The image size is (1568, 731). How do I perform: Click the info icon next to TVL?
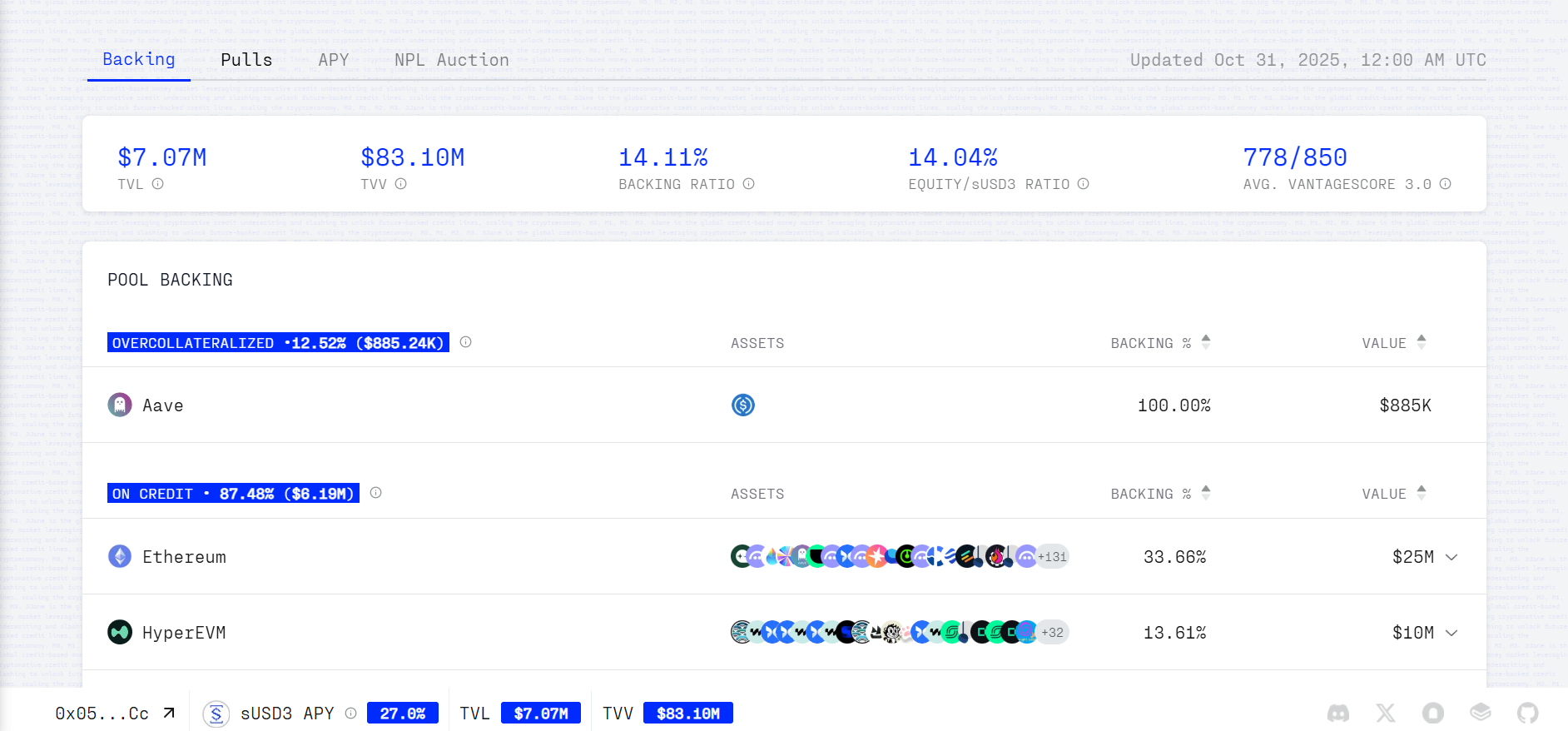tap(158, 184)
